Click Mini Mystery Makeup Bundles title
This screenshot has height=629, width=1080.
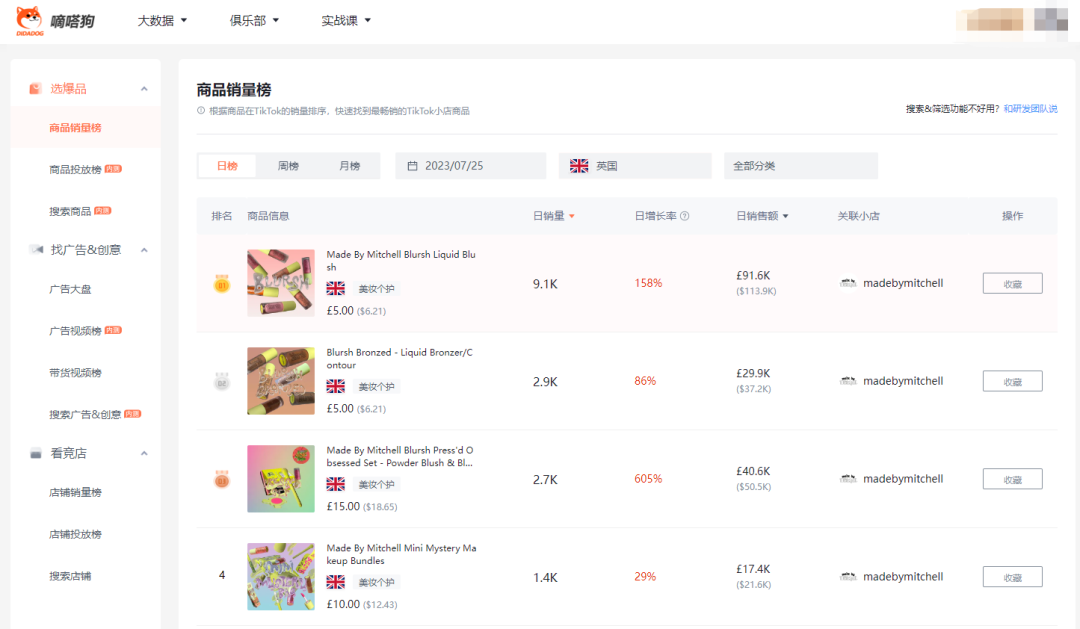(402, 554)
